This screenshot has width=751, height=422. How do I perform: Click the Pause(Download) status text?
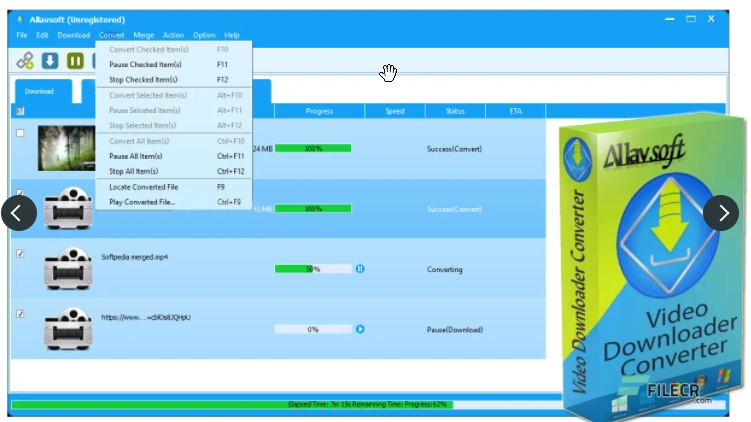click(455, 330)
